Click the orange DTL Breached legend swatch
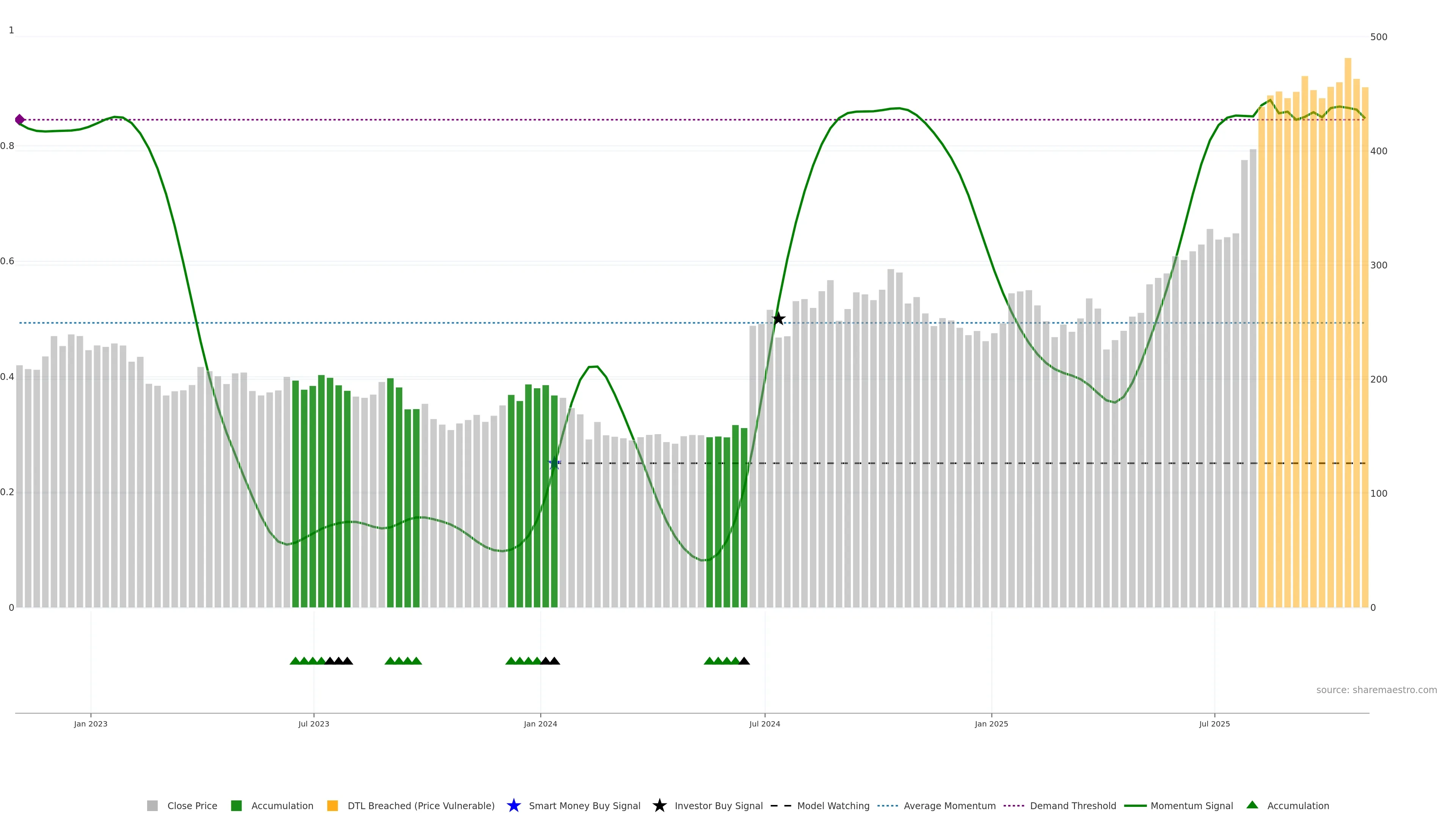 click(x=333, y=805)
